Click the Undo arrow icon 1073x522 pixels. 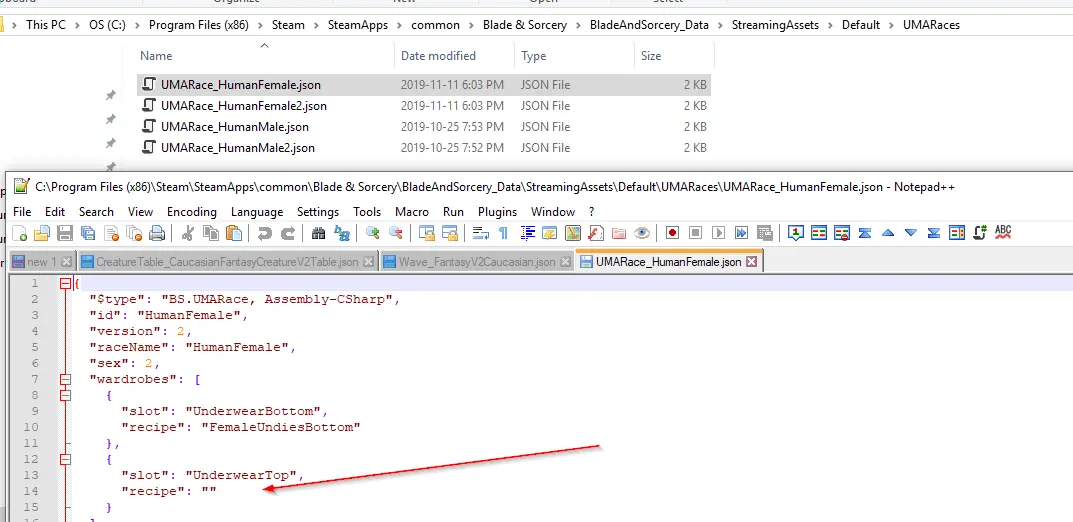[265, 233]
